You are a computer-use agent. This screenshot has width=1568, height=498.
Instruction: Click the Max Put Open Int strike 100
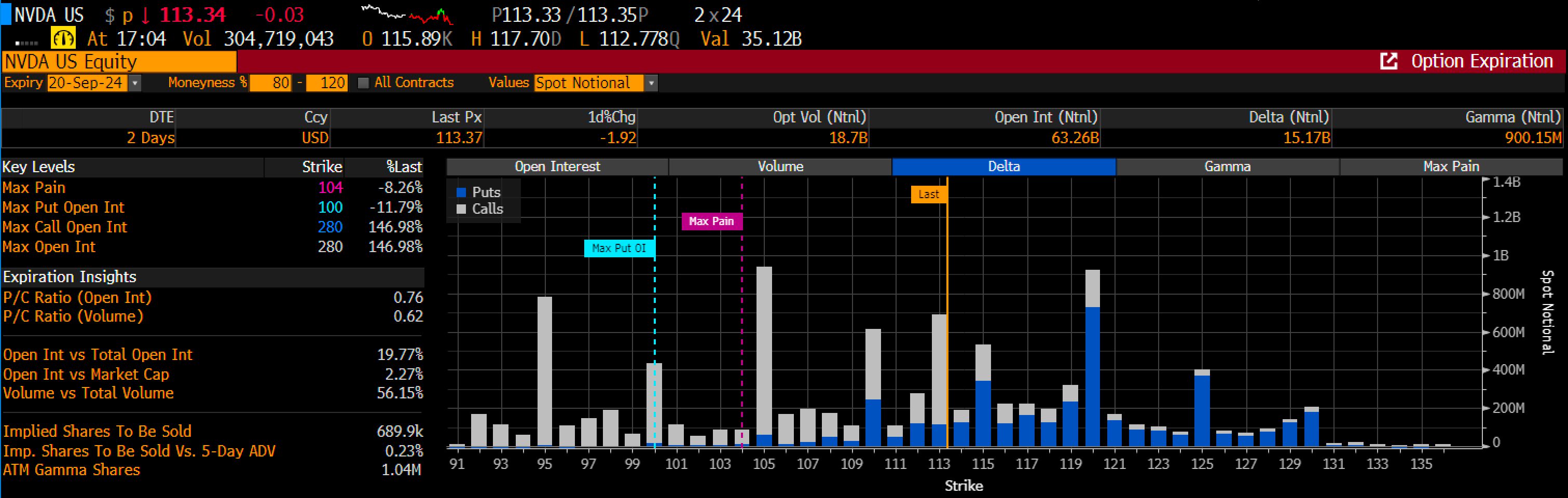click(x=331, y=207)
